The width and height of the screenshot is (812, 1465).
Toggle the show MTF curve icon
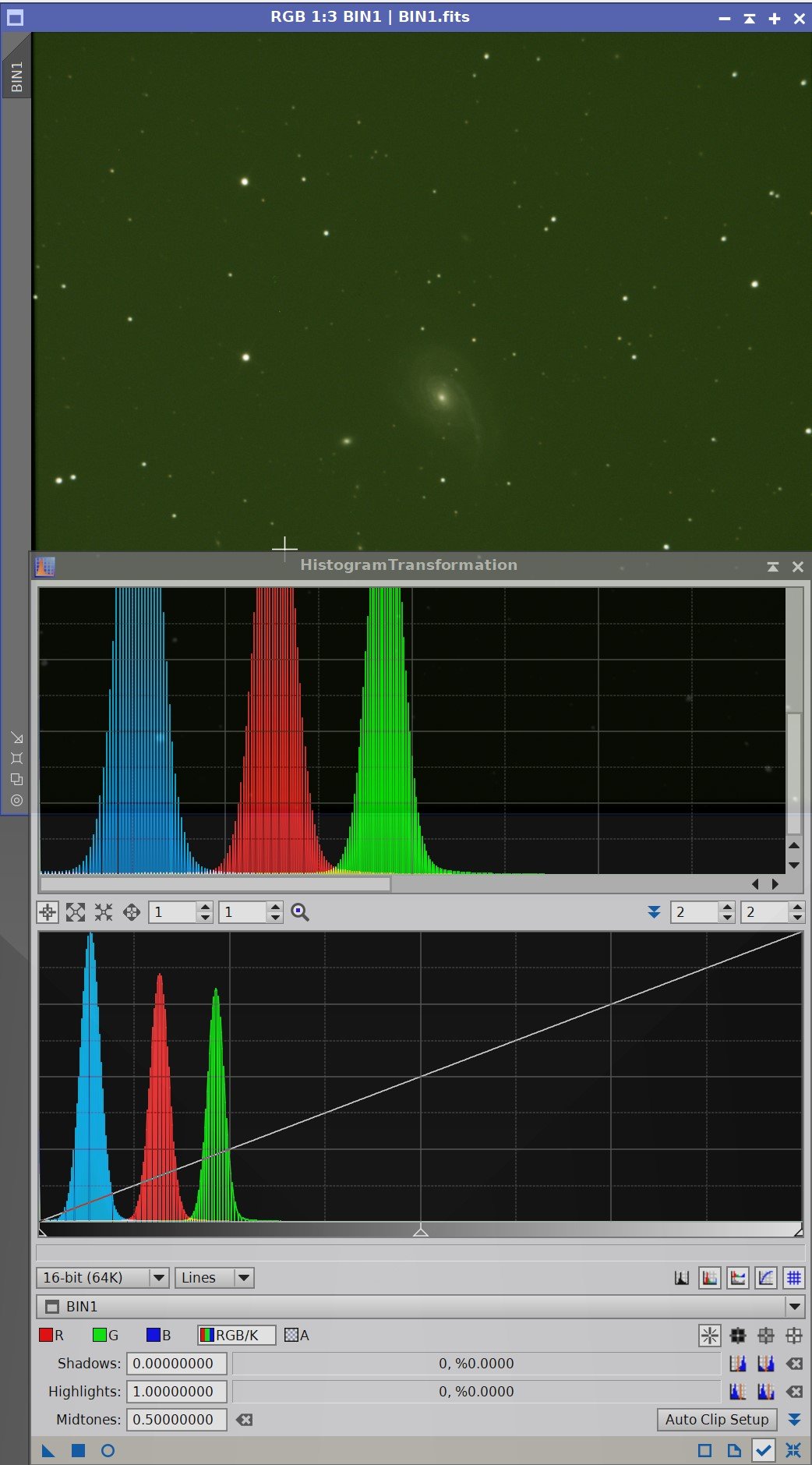(x=766, y=1278)
